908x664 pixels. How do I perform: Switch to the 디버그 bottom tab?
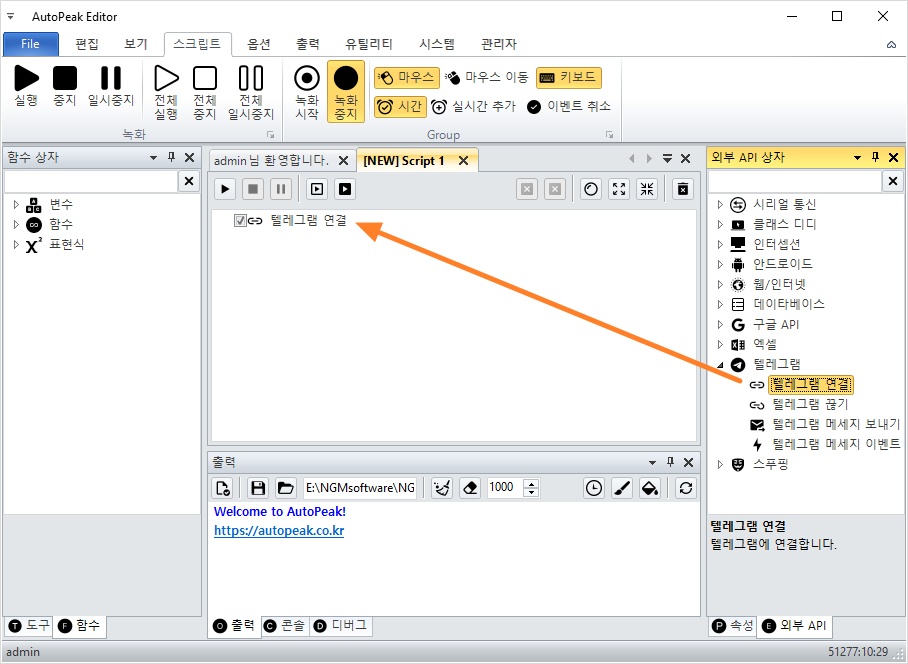coord(341,625)
